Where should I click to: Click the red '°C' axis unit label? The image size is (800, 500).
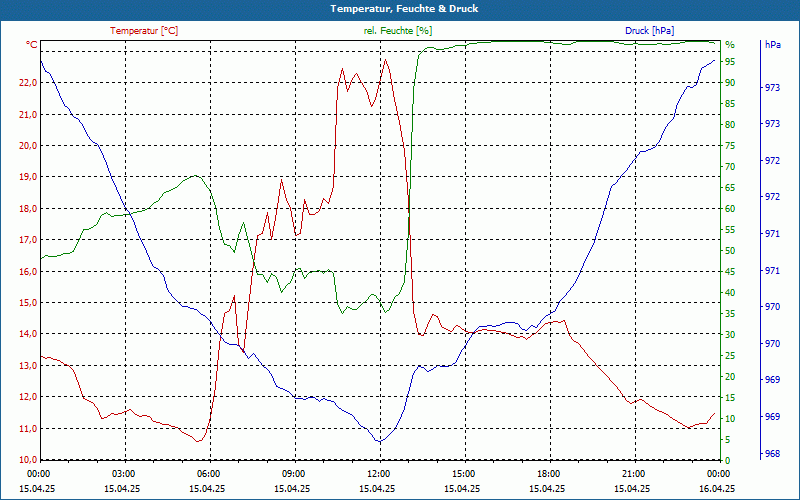tap(32, 45)
